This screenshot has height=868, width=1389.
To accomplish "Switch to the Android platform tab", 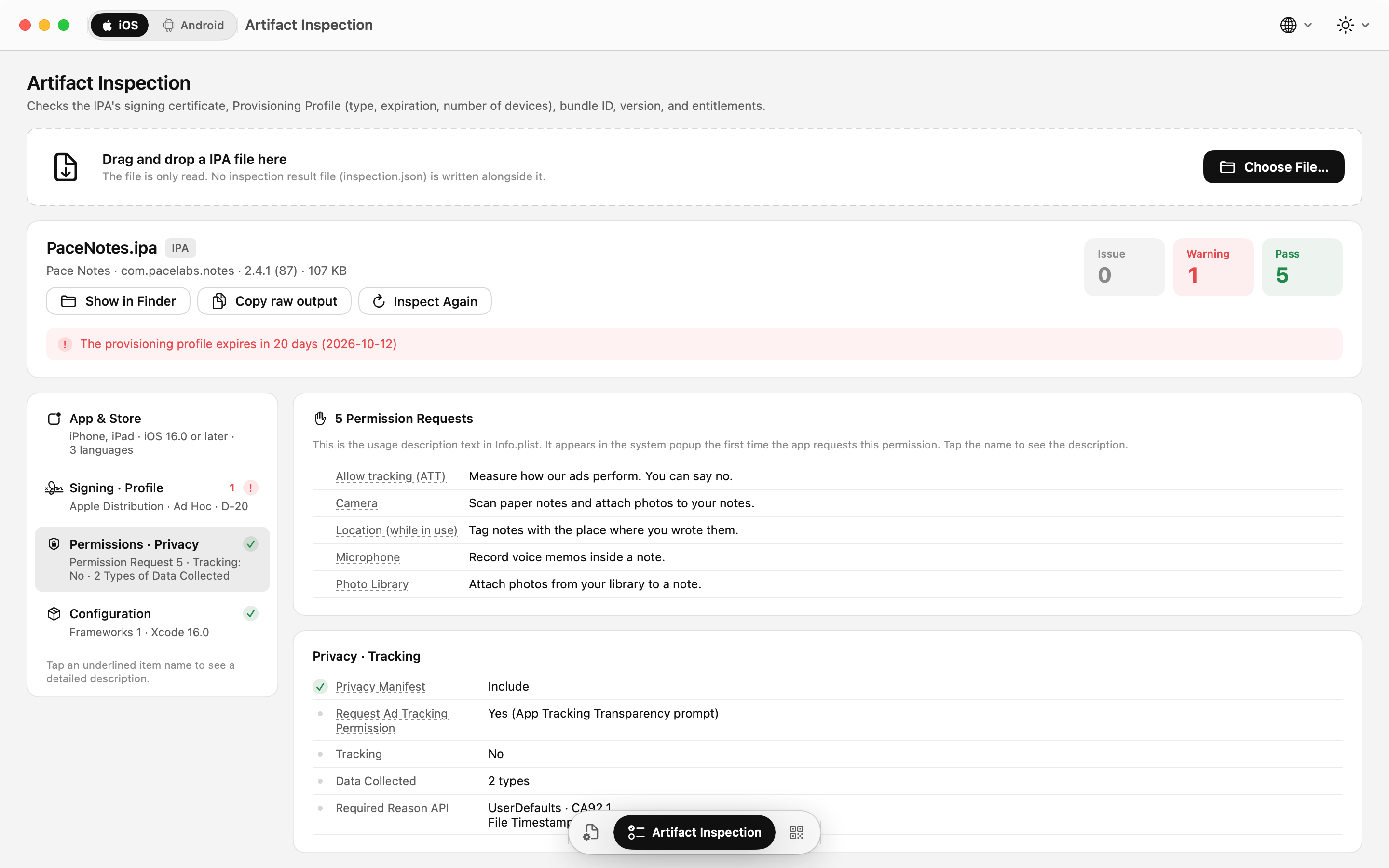I will pyautogui.click(x=193, y=25).
